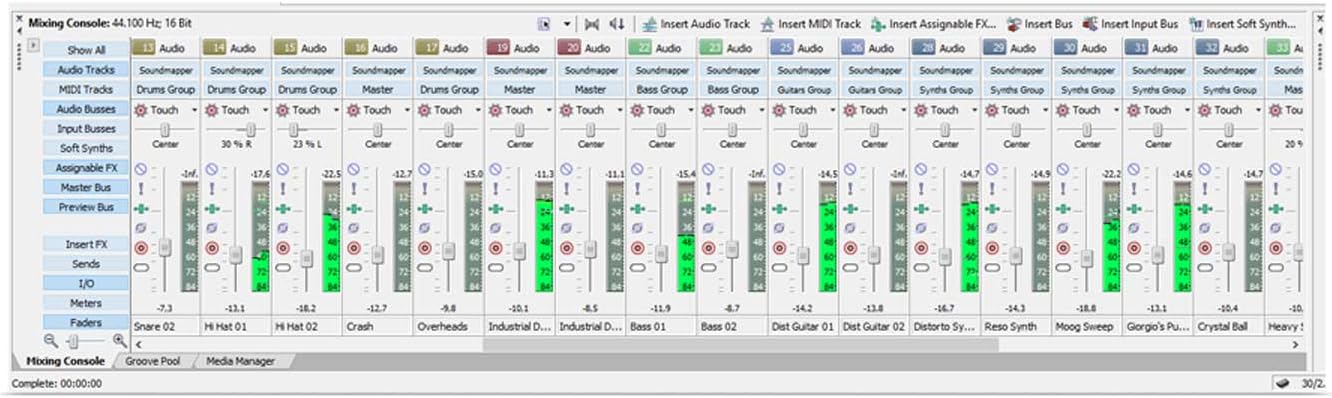
Task: Open track FX on Hi Hat 02 channel
Action: [283, 208]
